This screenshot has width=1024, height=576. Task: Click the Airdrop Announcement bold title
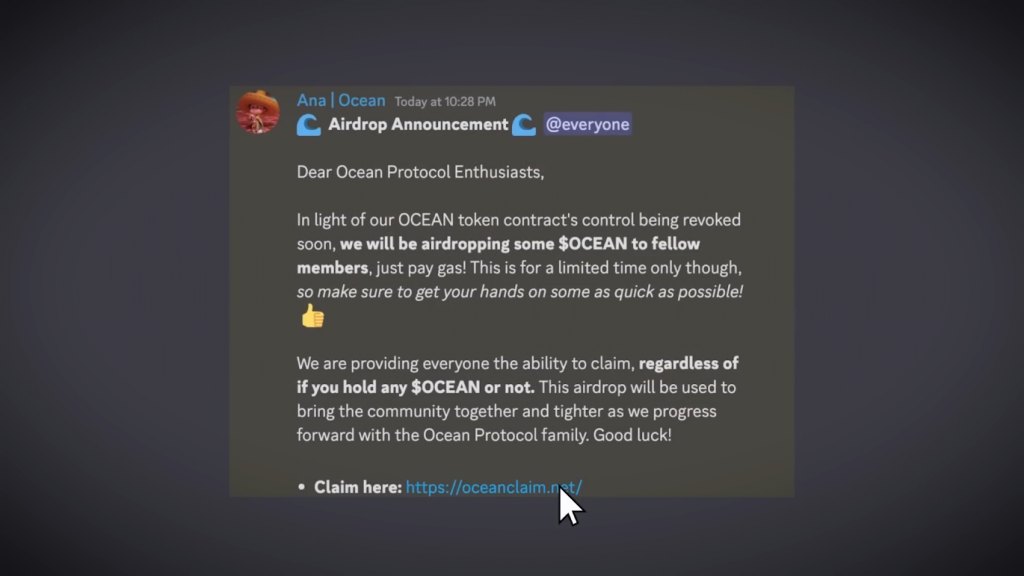coord(418,124)
